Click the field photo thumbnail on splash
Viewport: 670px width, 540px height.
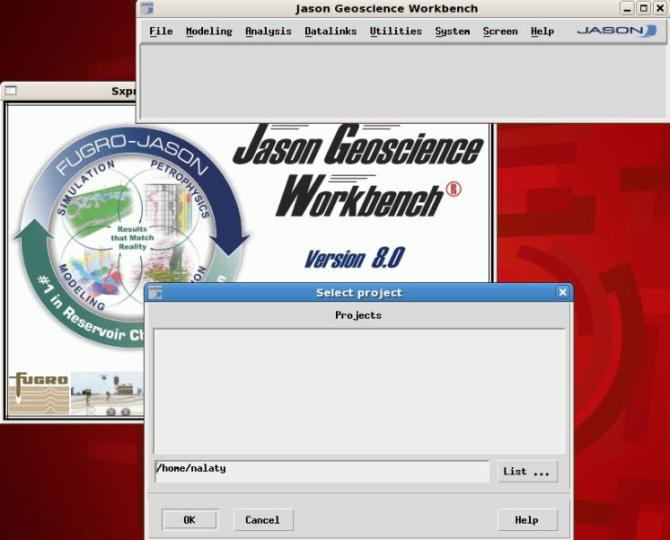pyautogui.click(x=107, y=393)
